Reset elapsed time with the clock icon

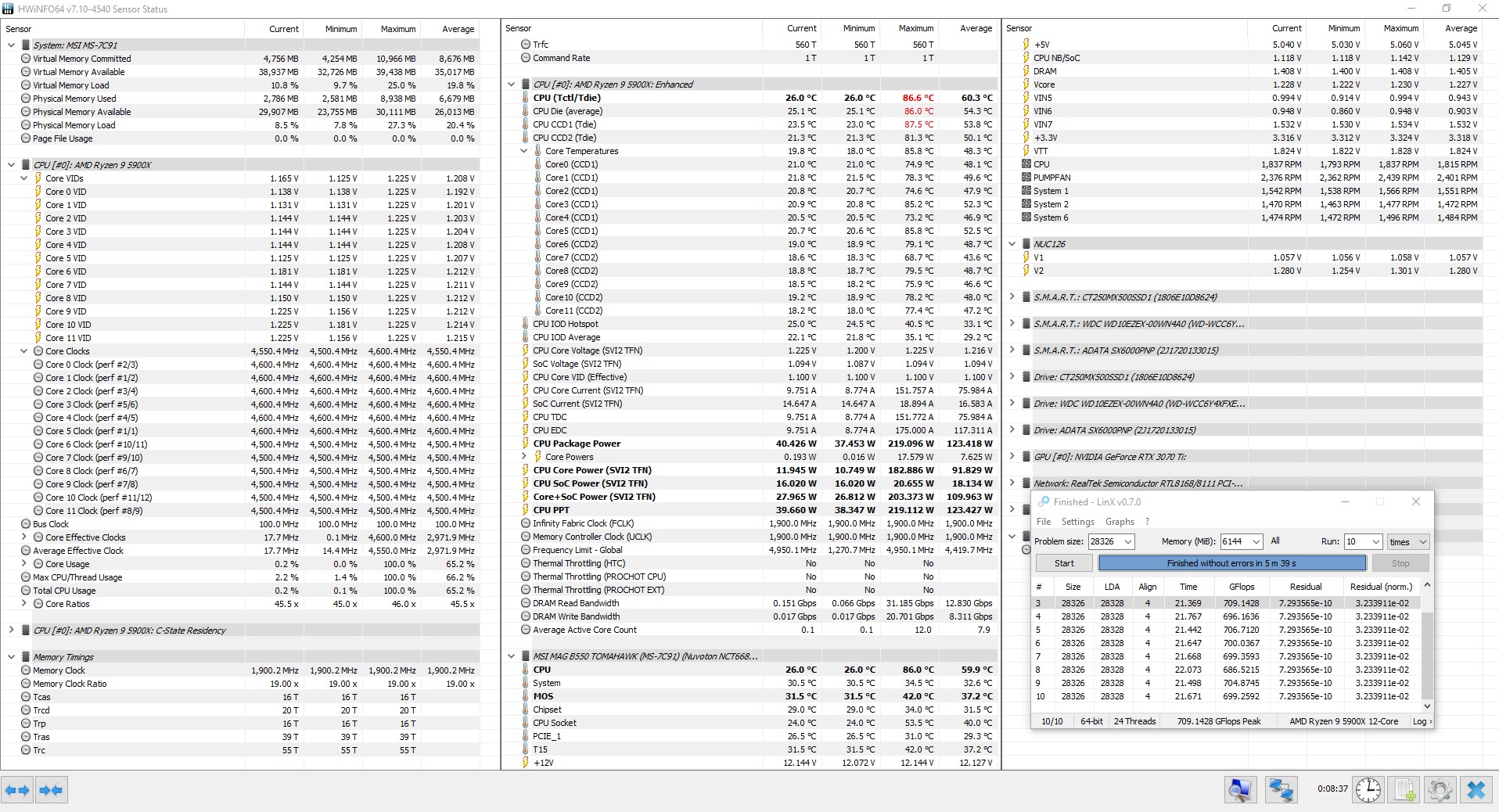pos(1368,790)
